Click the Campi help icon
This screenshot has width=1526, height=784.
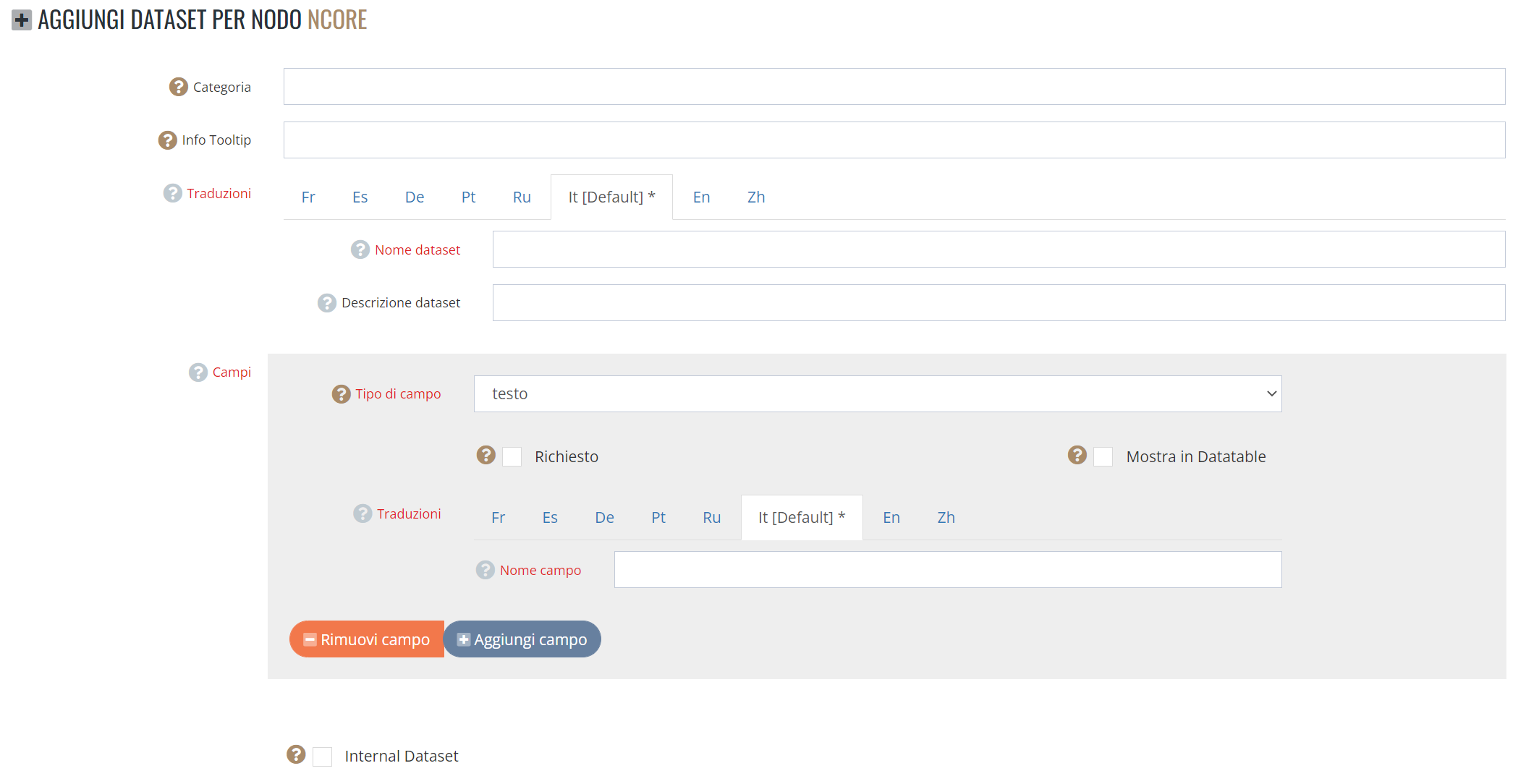tap(198, 372)
